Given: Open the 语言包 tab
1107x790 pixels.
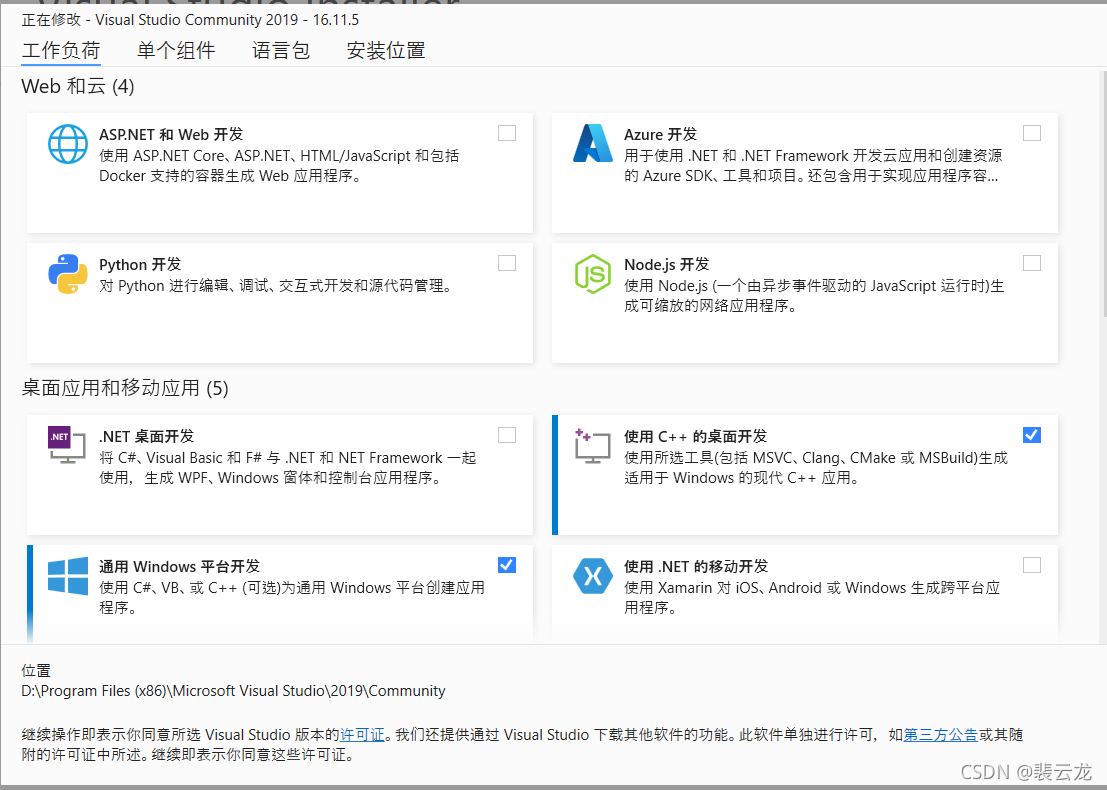Looking at the screenshot, I should point(281,51).
